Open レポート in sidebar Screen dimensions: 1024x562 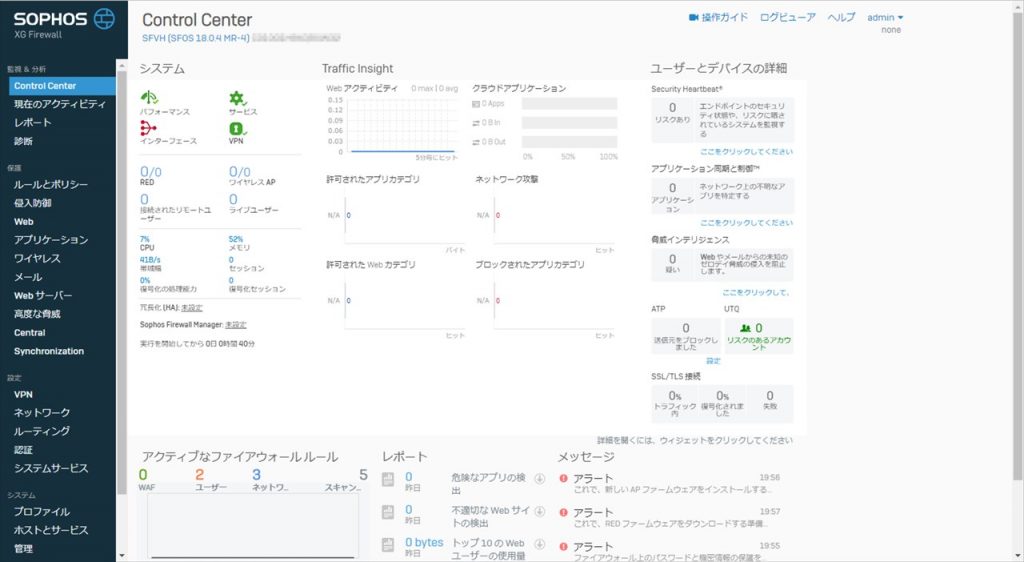(x=33, y=122)
